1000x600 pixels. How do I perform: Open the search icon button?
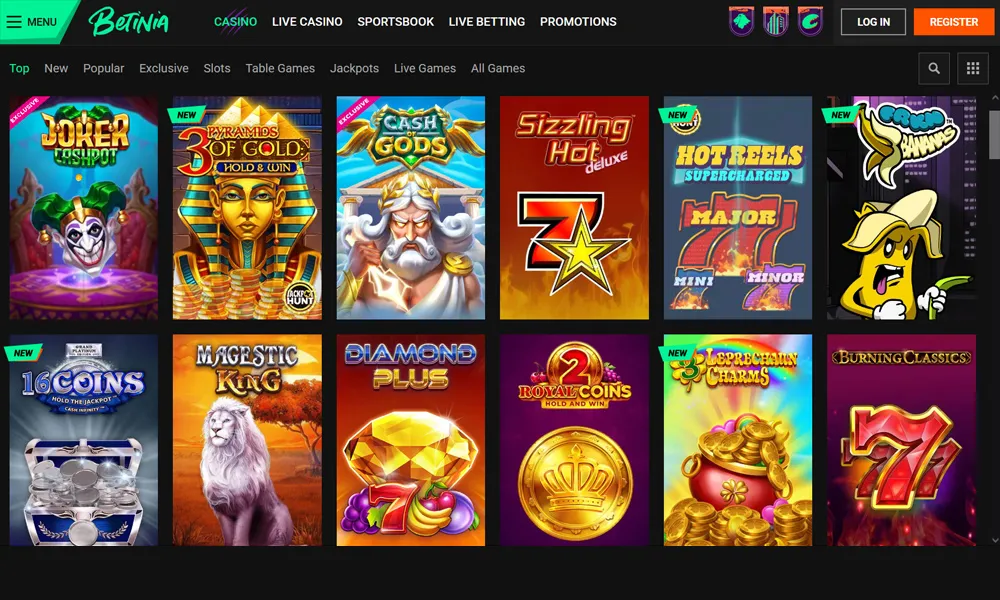click(934, 68)
